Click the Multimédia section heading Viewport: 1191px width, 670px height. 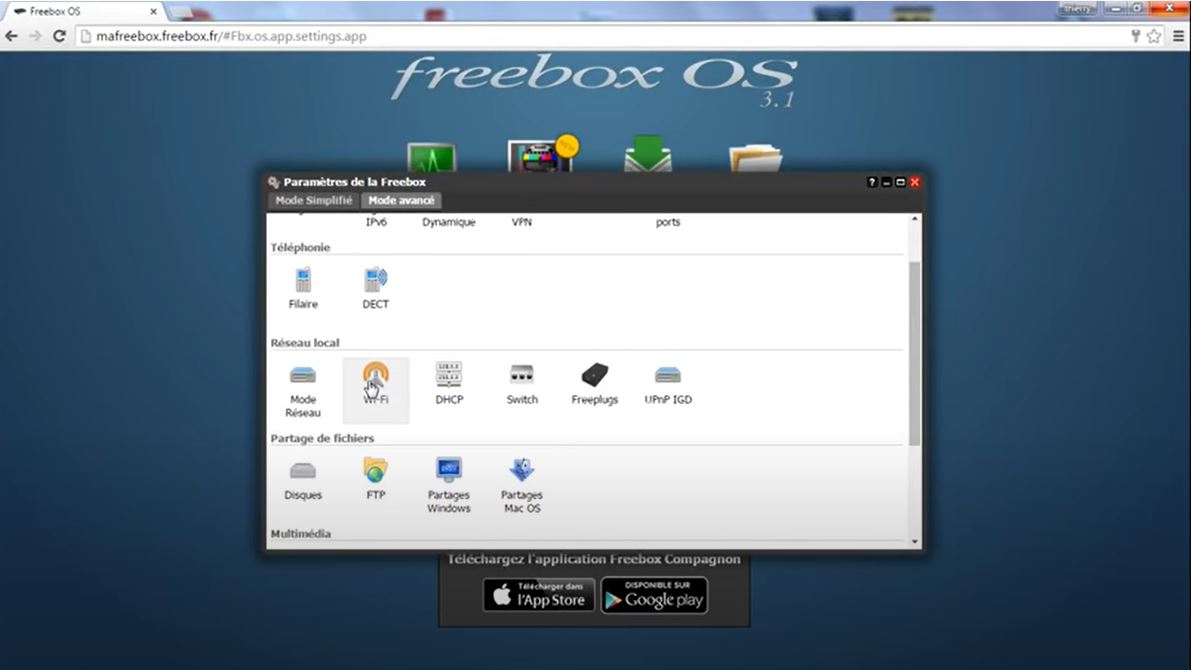(301, 533)
